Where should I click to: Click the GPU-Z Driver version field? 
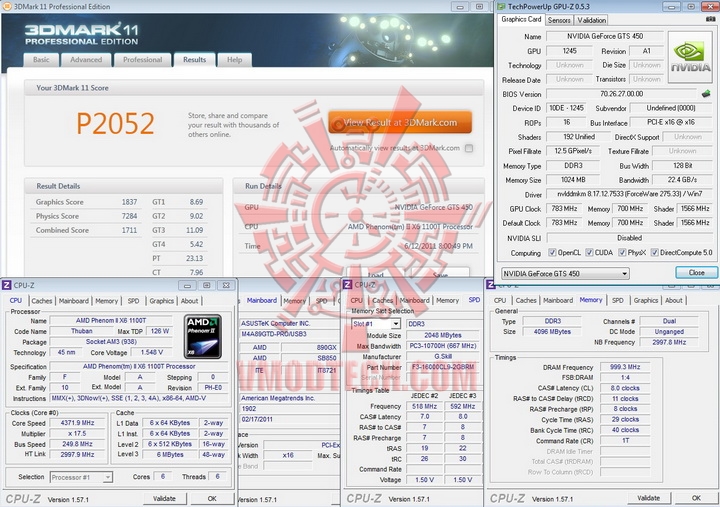pyautogui.click(x=630, y=194)
